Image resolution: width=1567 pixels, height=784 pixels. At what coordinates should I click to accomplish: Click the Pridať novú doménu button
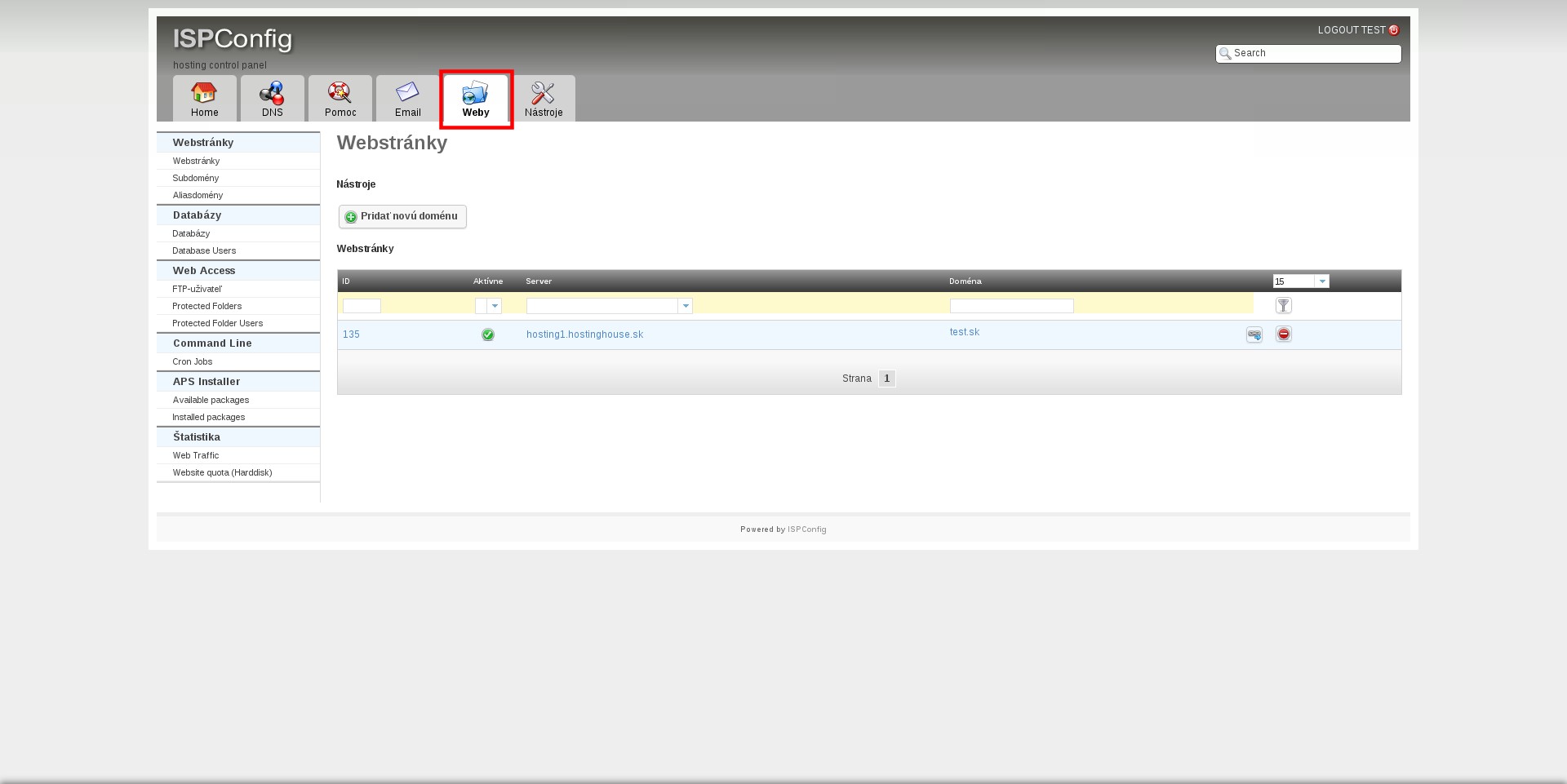[402, 216]
